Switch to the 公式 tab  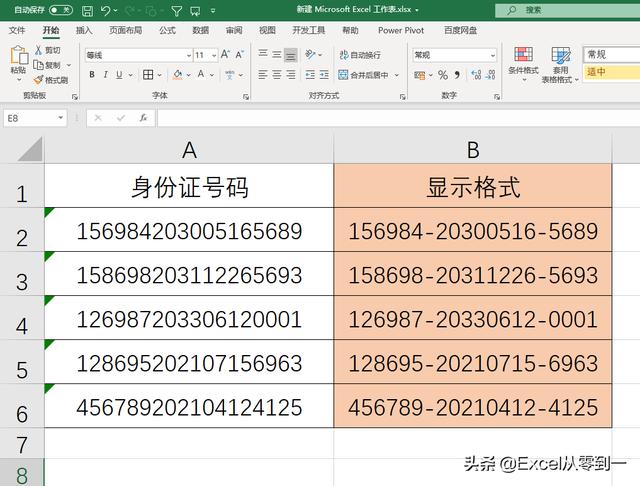167,30
